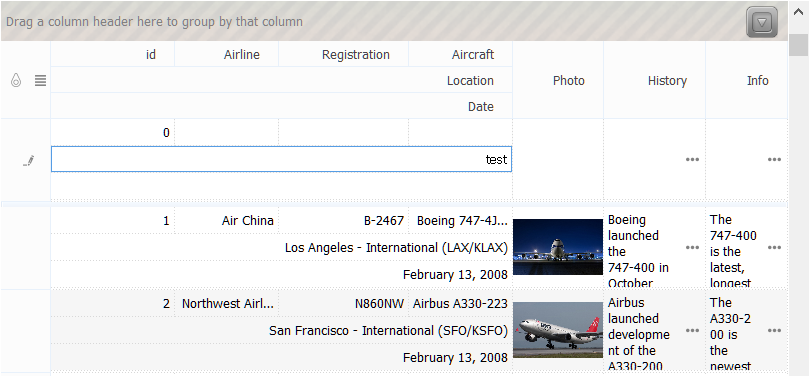Open History ellipsis for Air China row
The height and width of the screenshot is (378, 810).
692,248
